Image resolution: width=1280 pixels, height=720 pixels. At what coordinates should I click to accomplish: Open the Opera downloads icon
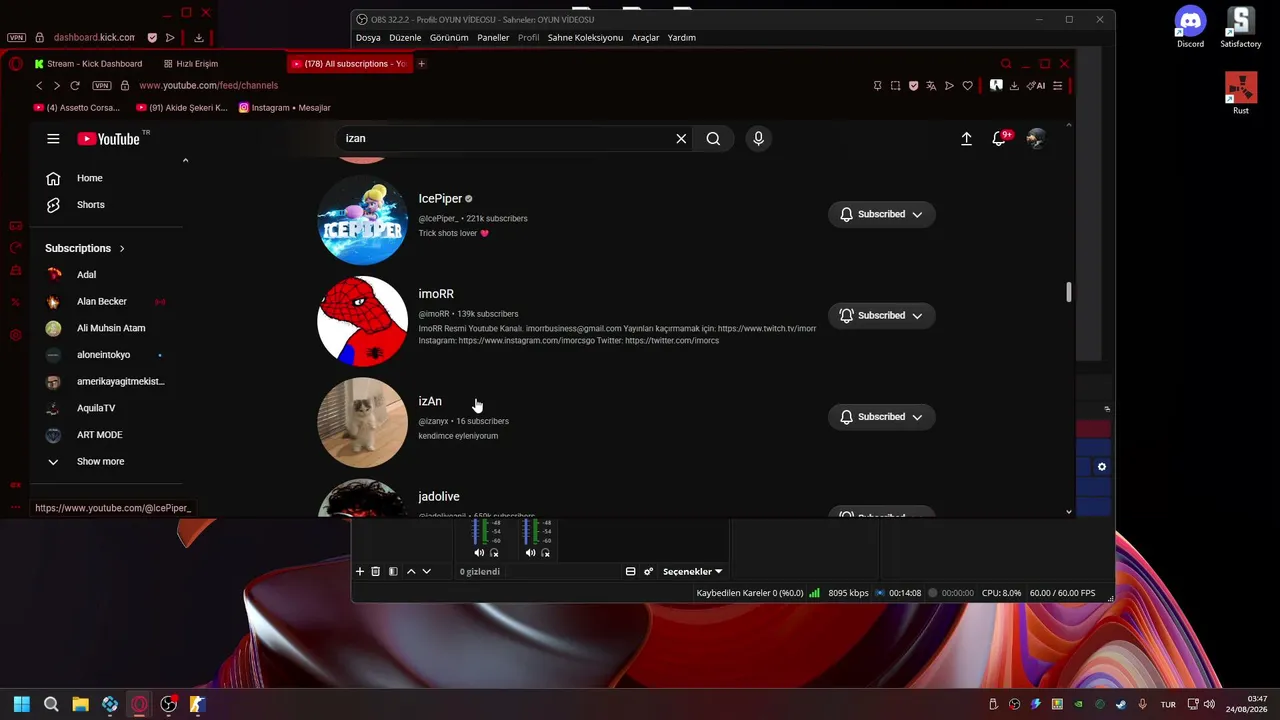(1014, 86)
